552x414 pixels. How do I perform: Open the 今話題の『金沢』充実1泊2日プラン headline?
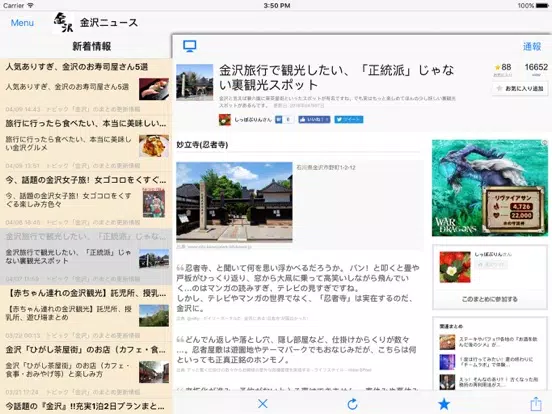click(86, 406)
